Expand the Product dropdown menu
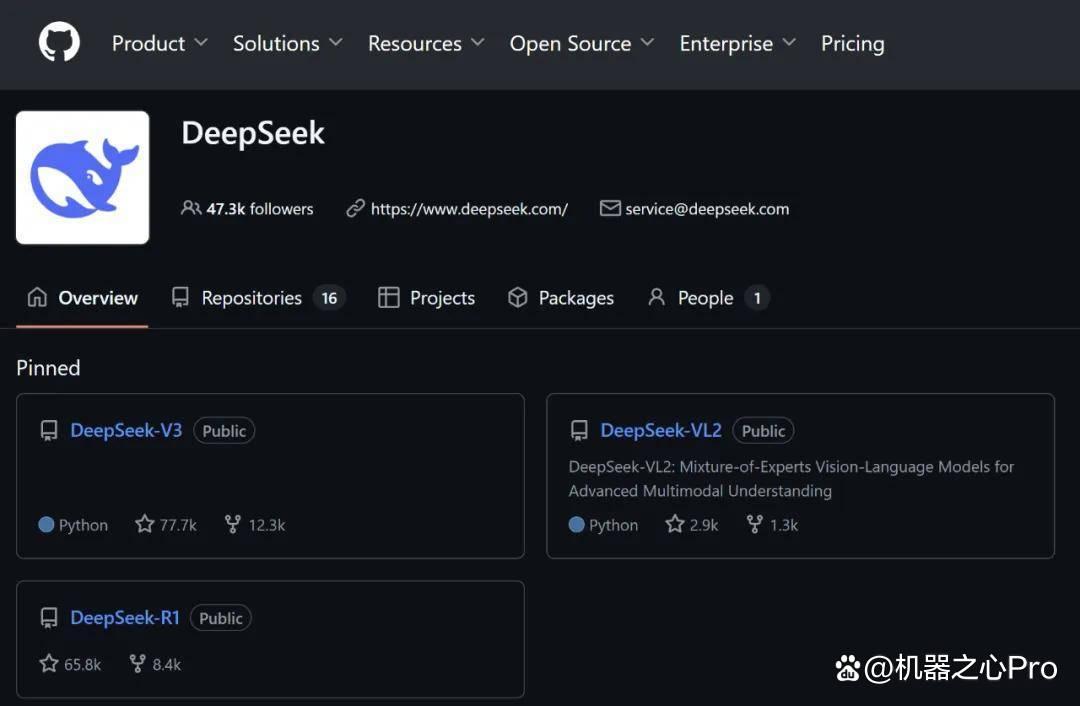 (x=160, y=43)
